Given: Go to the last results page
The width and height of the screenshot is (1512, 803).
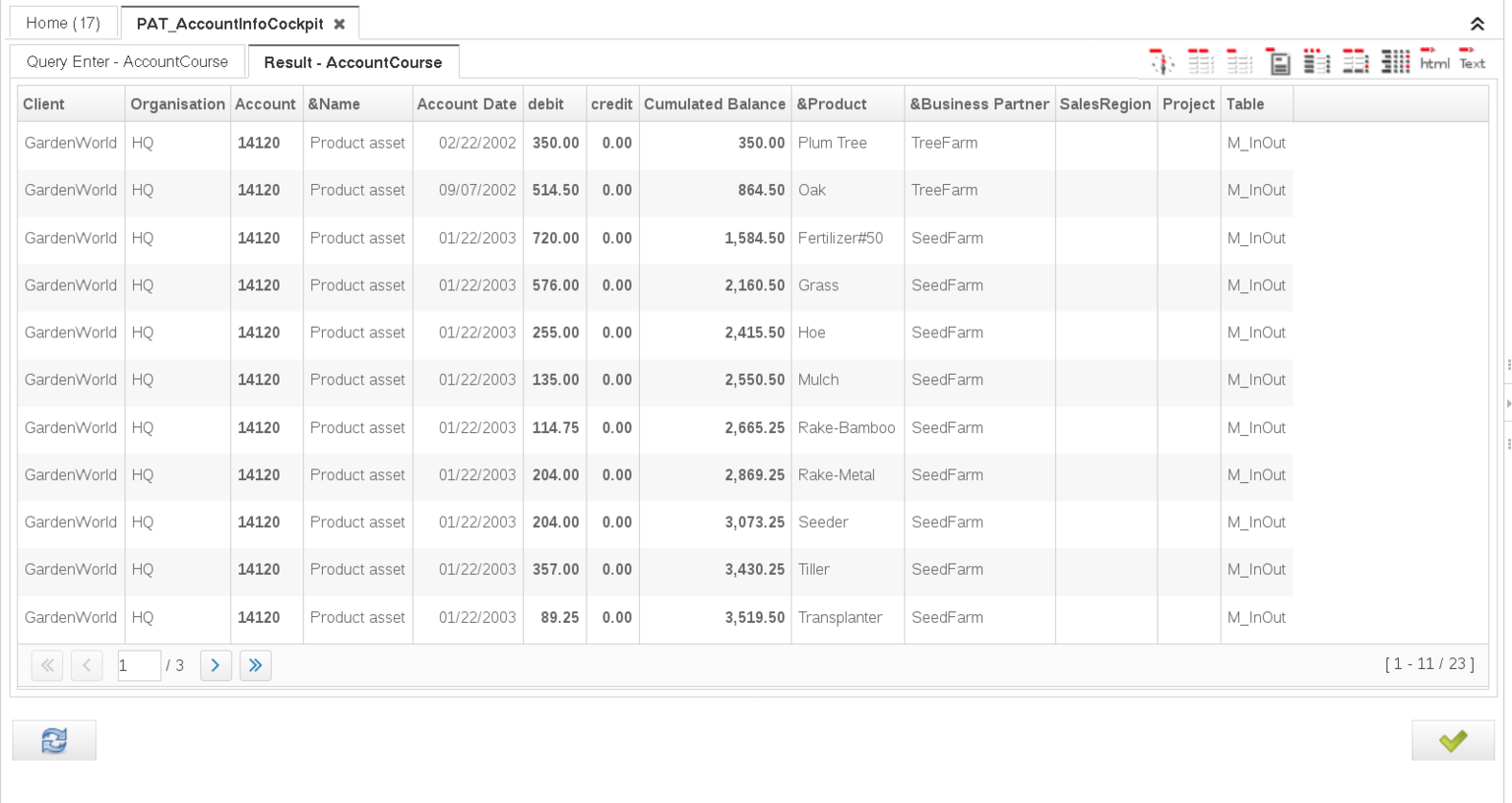Looking at the screenshot, I should click(x=255, y=665).
